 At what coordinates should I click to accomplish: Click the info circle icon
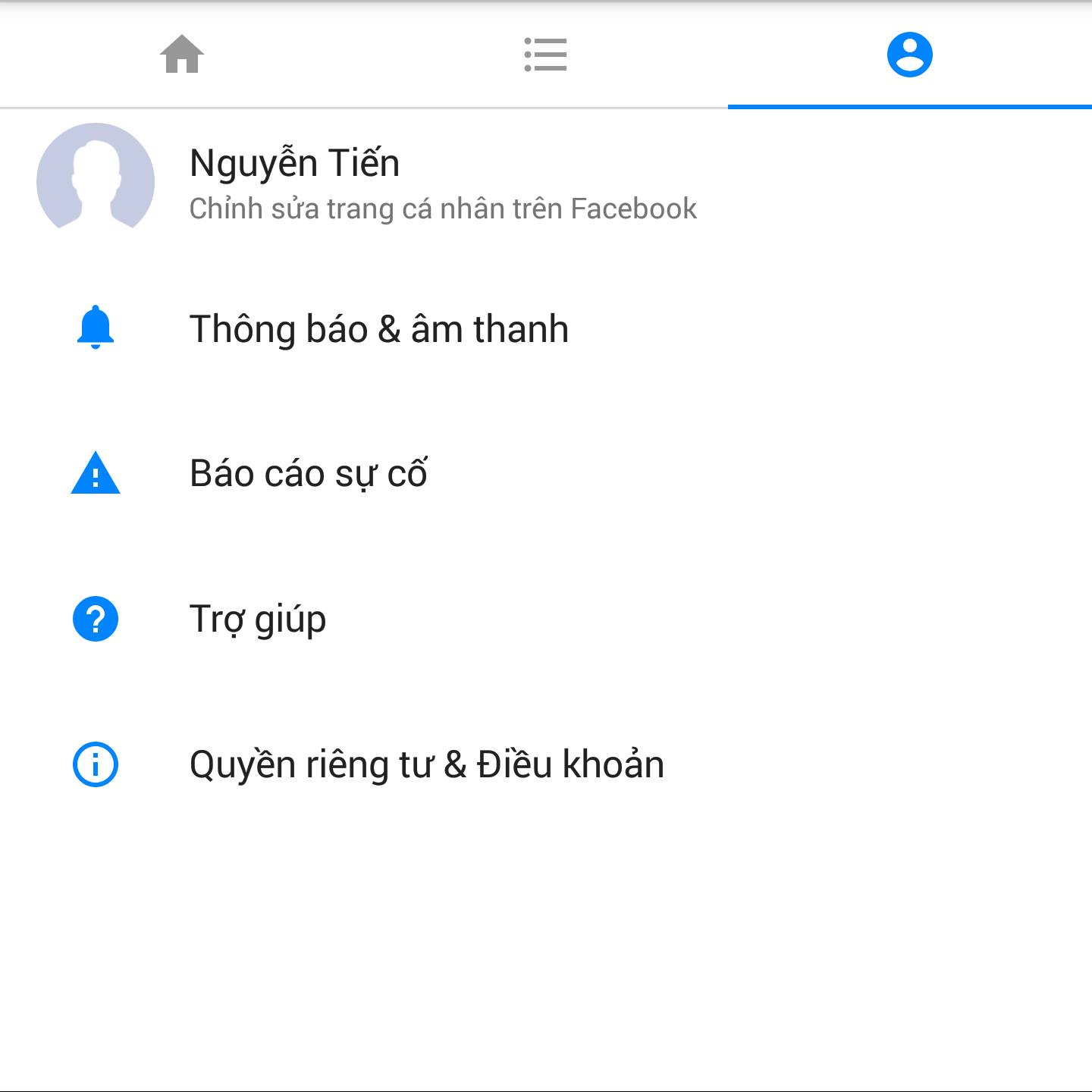96,764
